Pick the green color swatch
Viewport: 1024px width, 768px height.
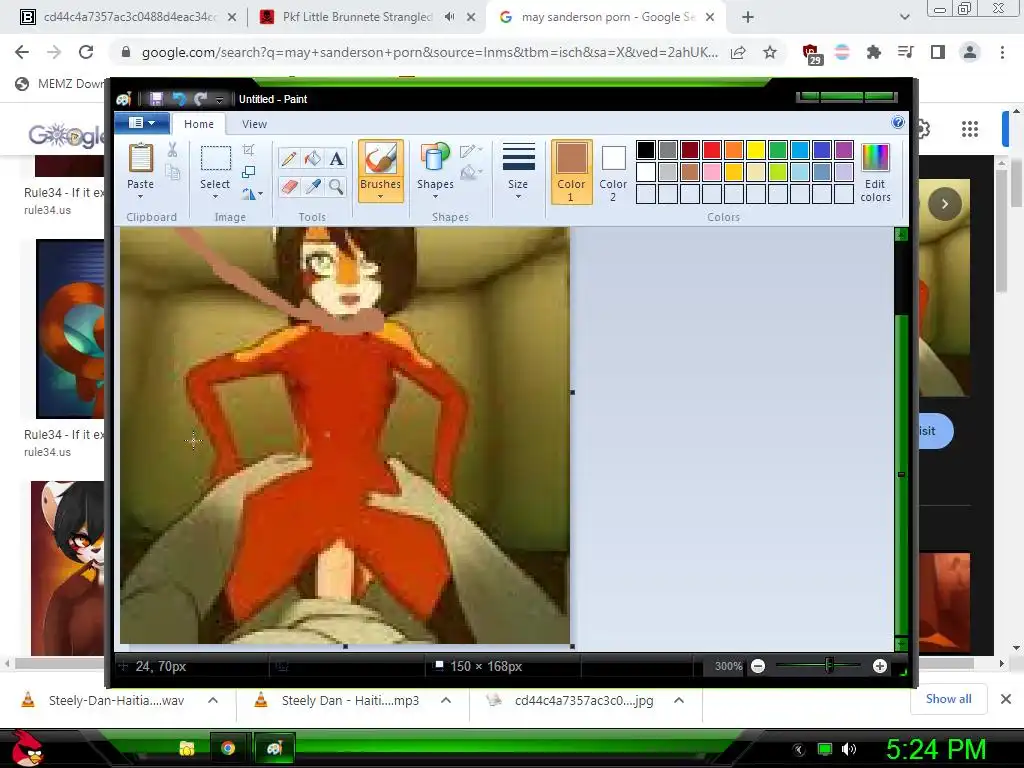[x=778, y=150]
